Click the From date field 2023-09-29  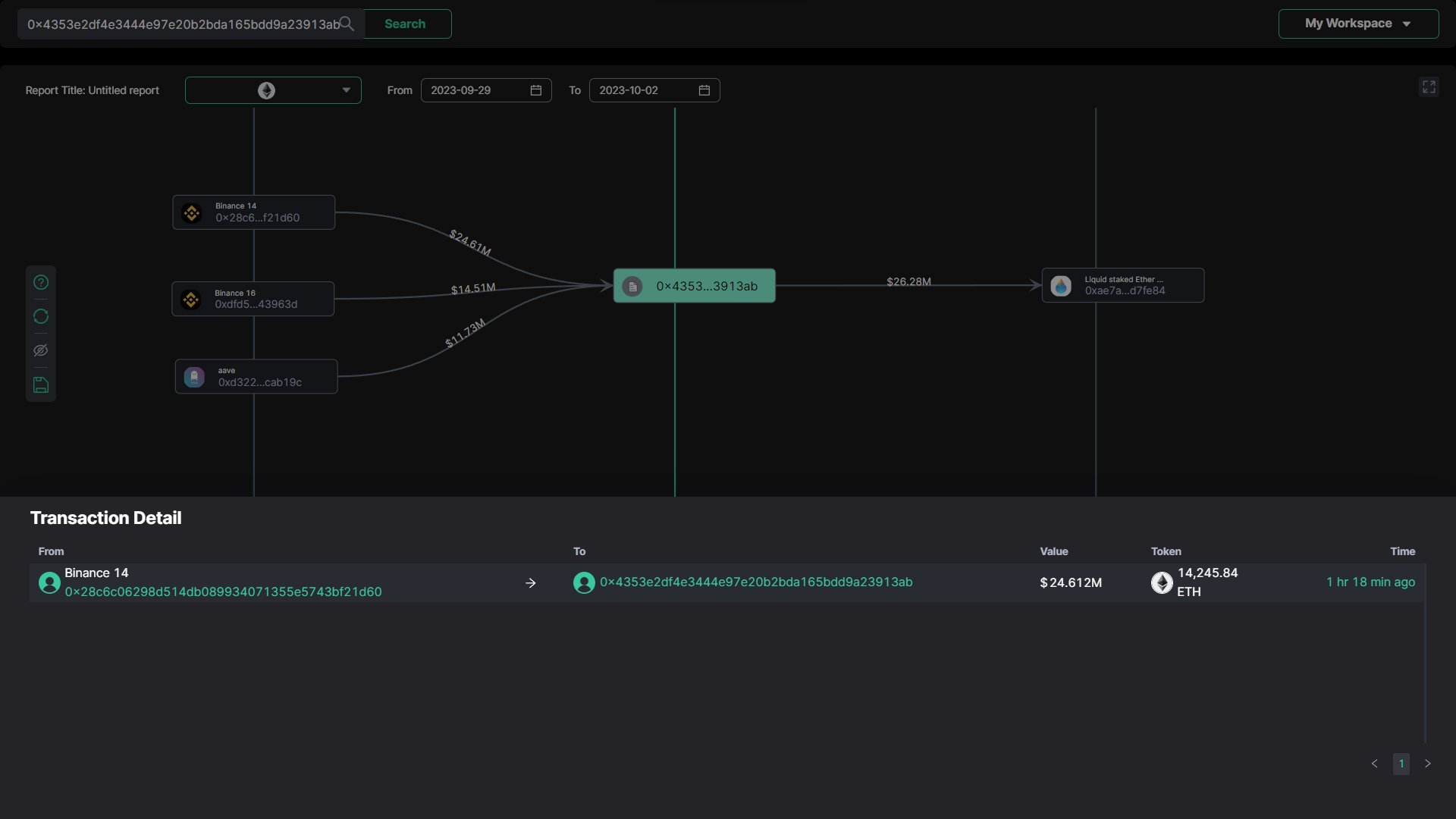[470, 90]
